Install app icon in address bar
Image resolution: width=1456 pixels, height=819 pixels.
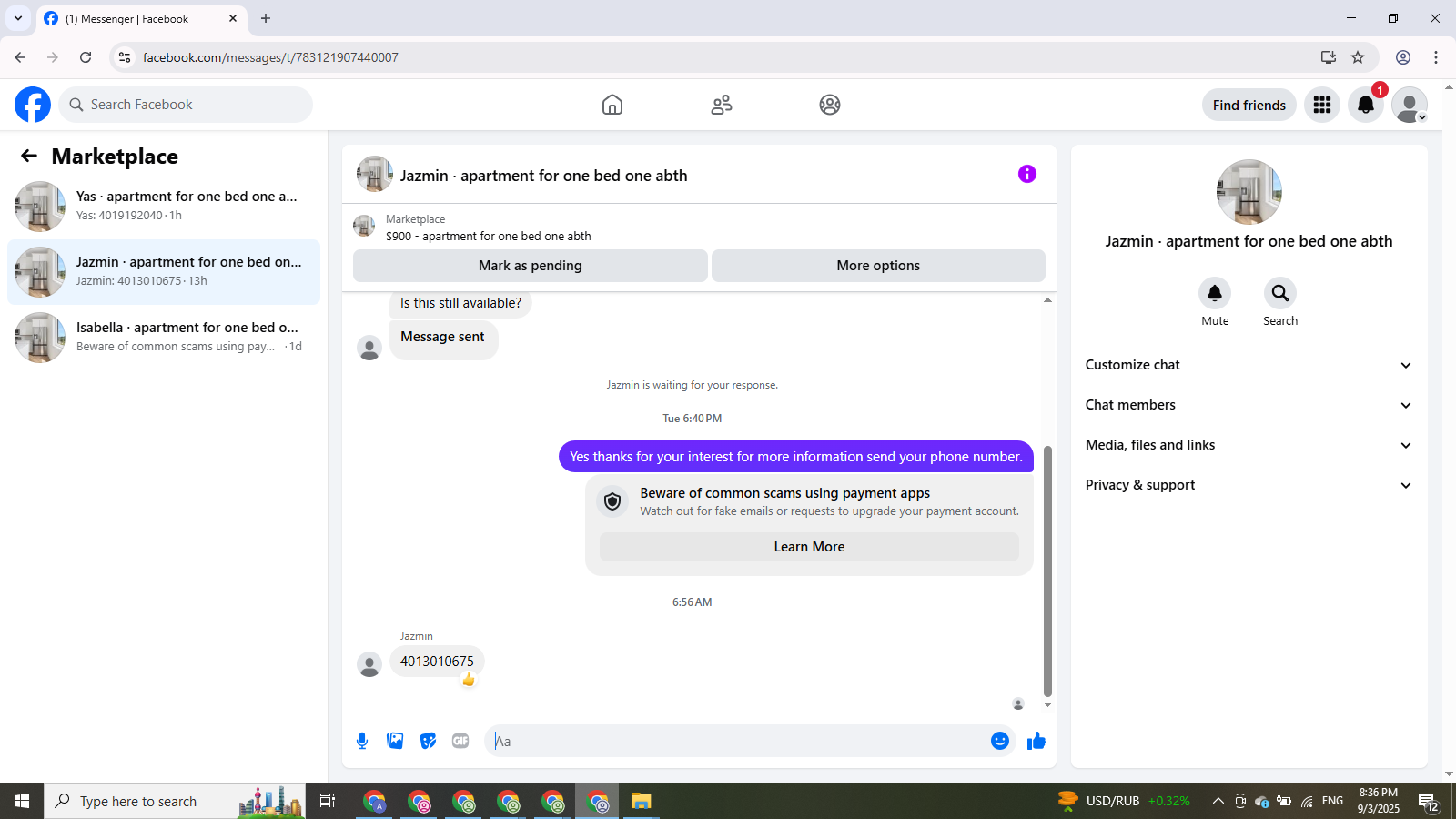1329,57
